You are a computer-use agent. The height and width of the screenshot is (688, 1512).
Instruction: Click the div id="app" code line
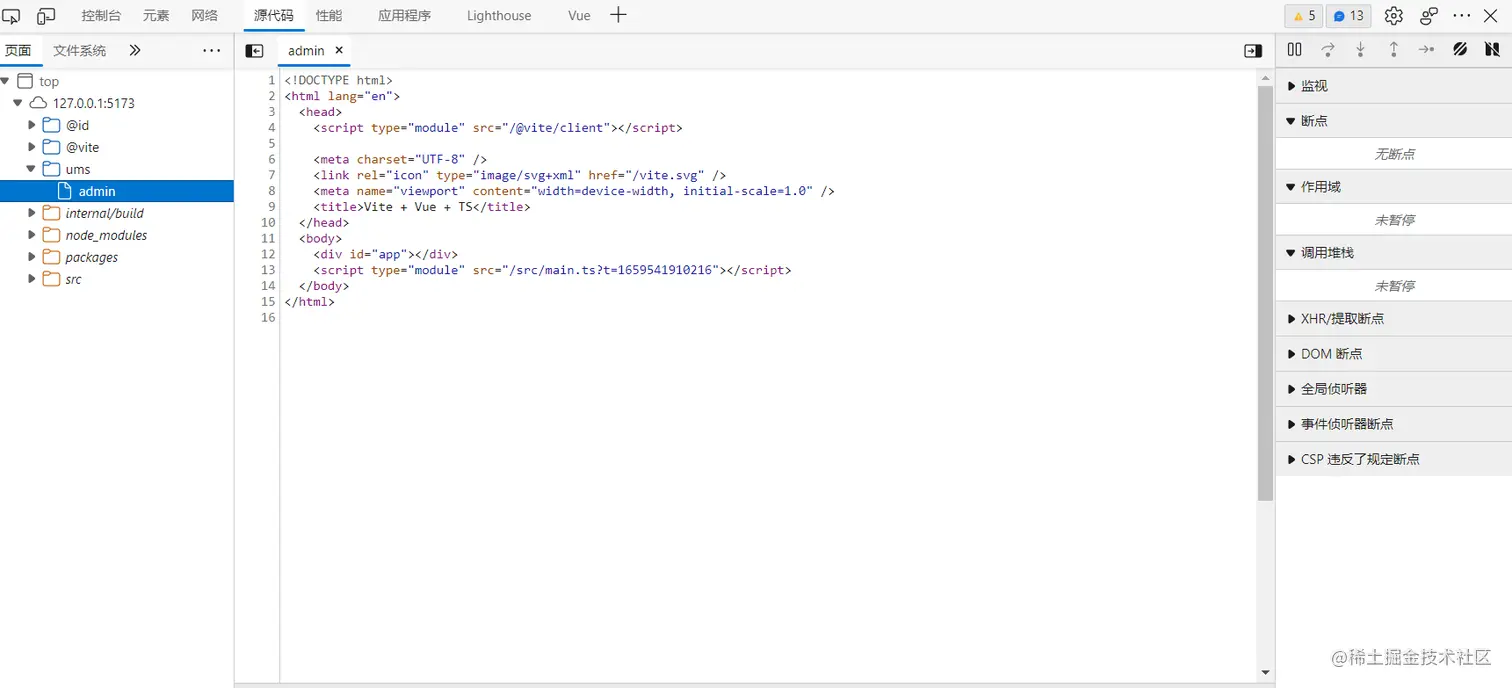(385, 254)
